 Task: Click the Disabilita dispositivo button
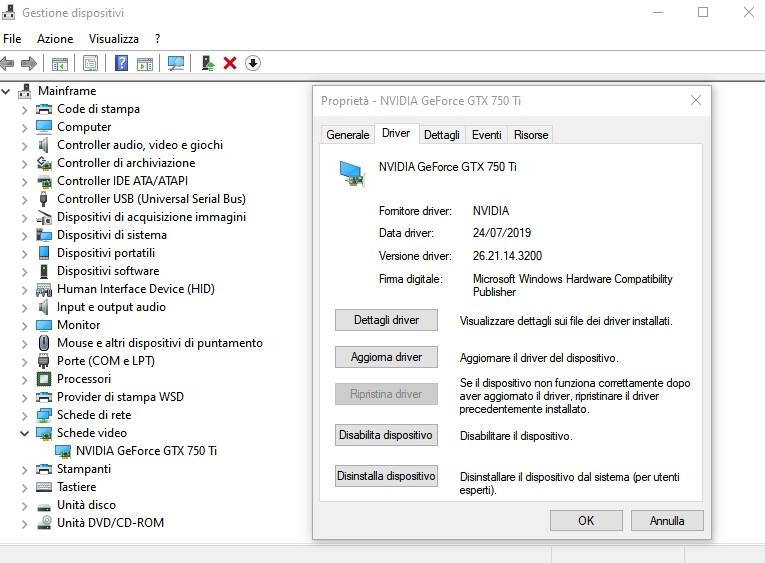386,435
